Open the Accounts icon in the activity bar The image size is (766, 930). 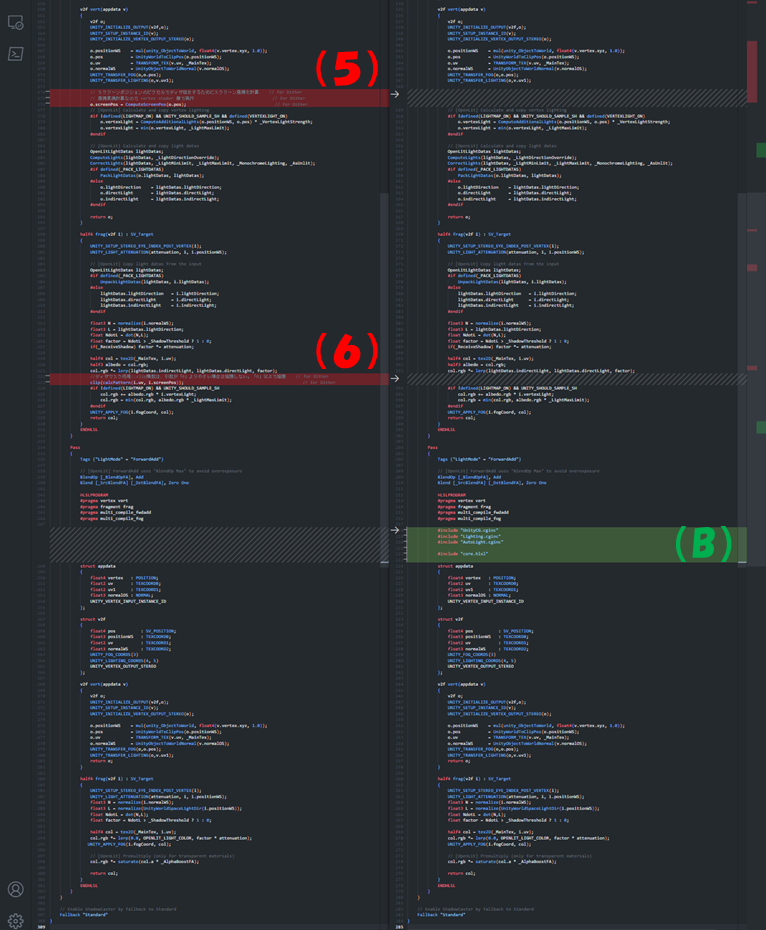[x=15, y=889]
